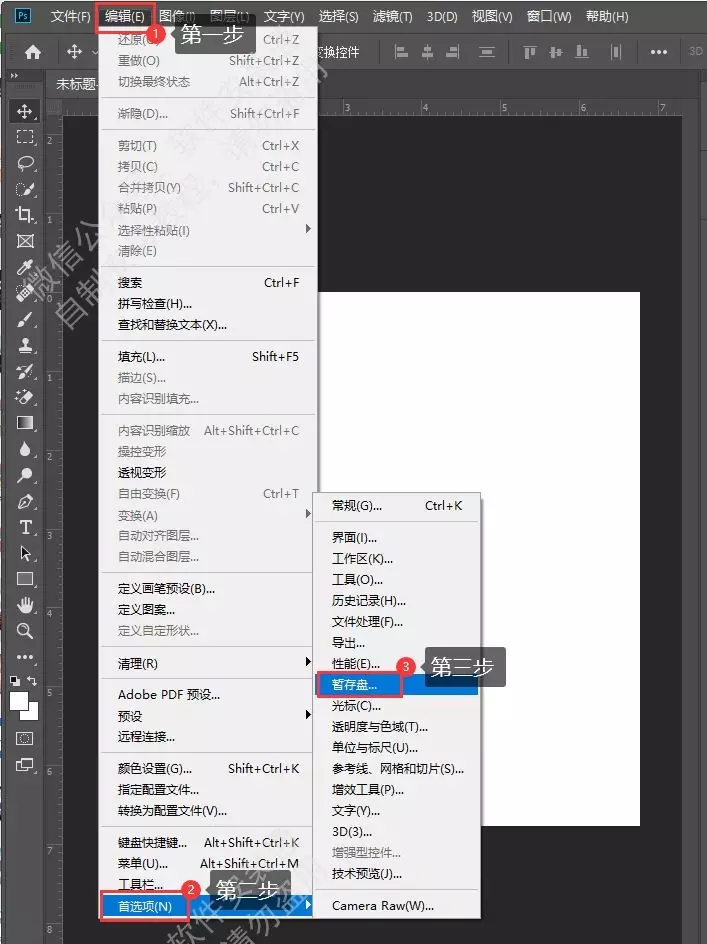
Task: Select the Frame tool
Action: [25, 241]
